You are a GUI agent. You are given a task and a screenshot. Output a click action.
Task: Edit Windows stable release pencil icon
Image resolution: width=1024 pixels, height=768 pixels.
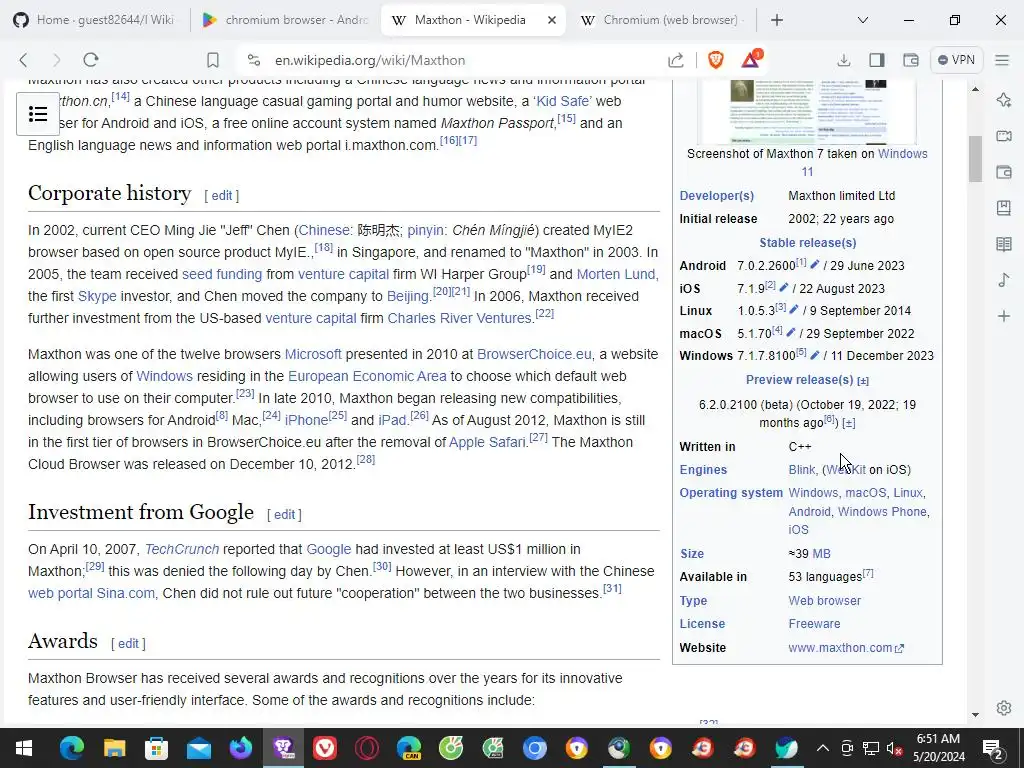[814, 355]
